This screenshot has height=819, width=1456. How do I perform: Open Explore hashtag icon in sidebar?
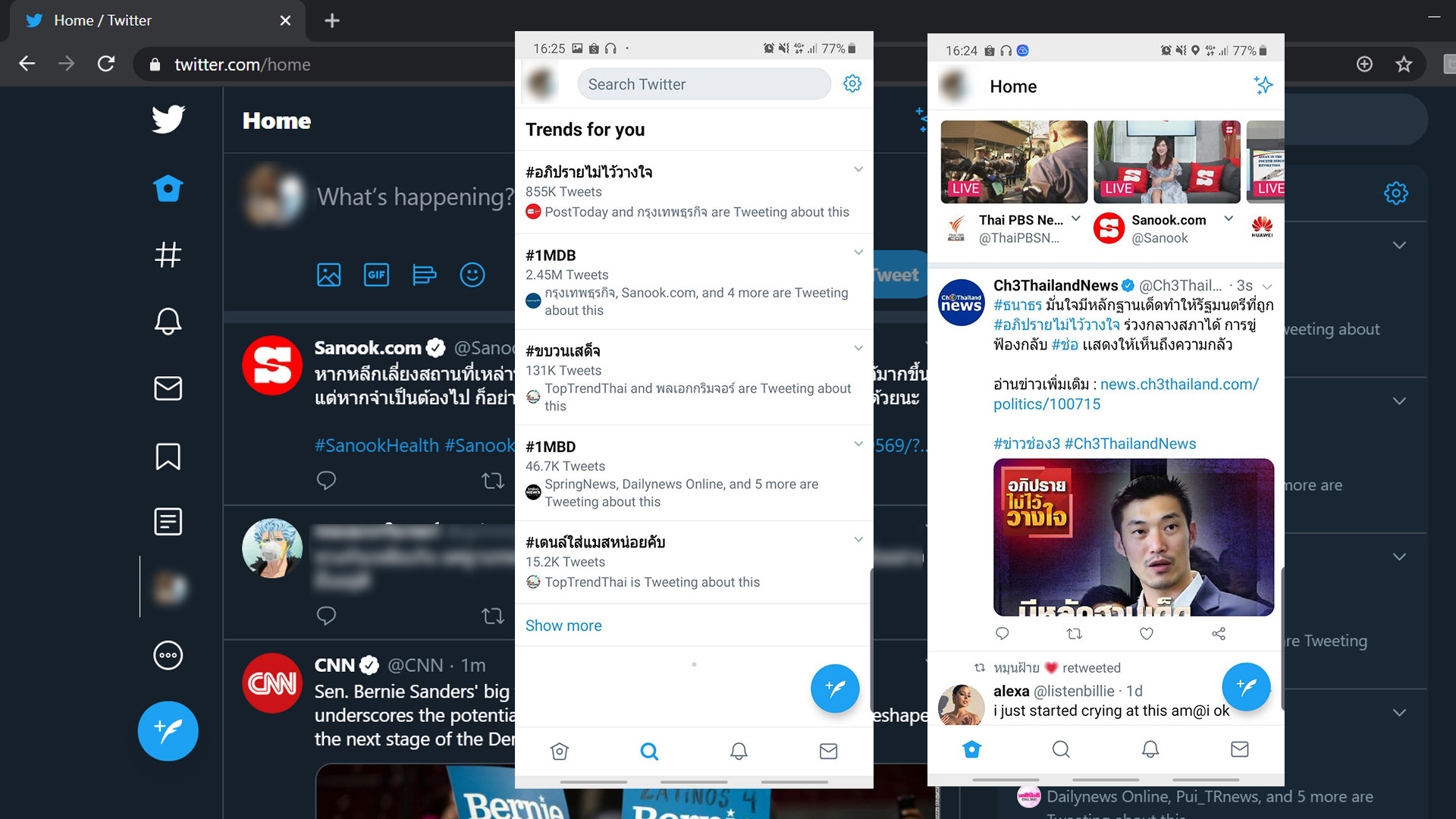(168, 255)
